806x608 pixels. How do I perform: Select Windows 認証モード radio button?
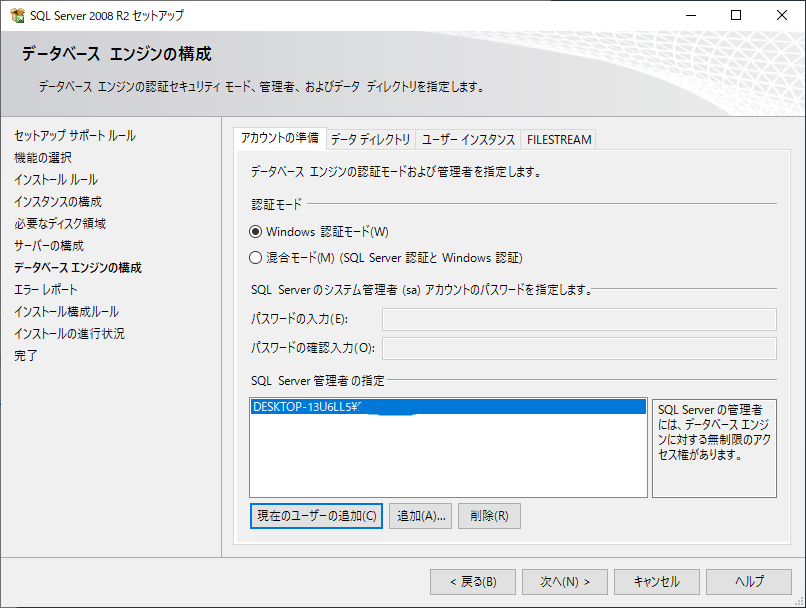click(x=256, y=231)
